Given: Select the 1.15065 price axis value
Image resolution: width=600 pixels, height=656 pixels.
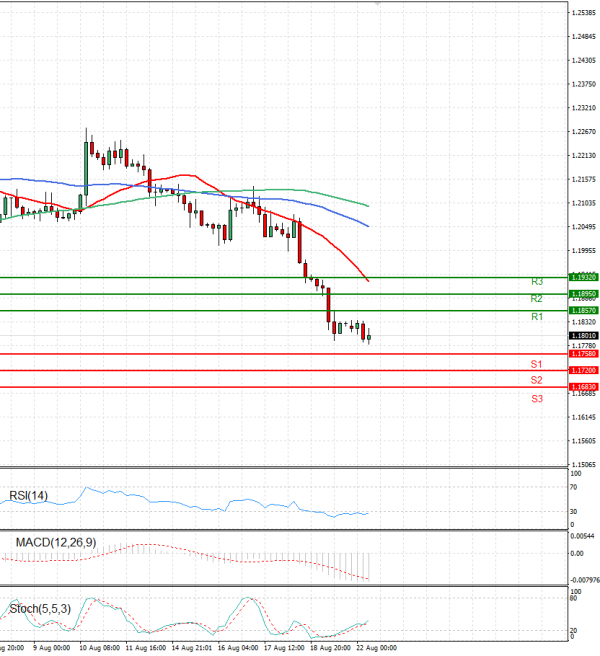Looking at the screenshot, I should click(584, 465).
